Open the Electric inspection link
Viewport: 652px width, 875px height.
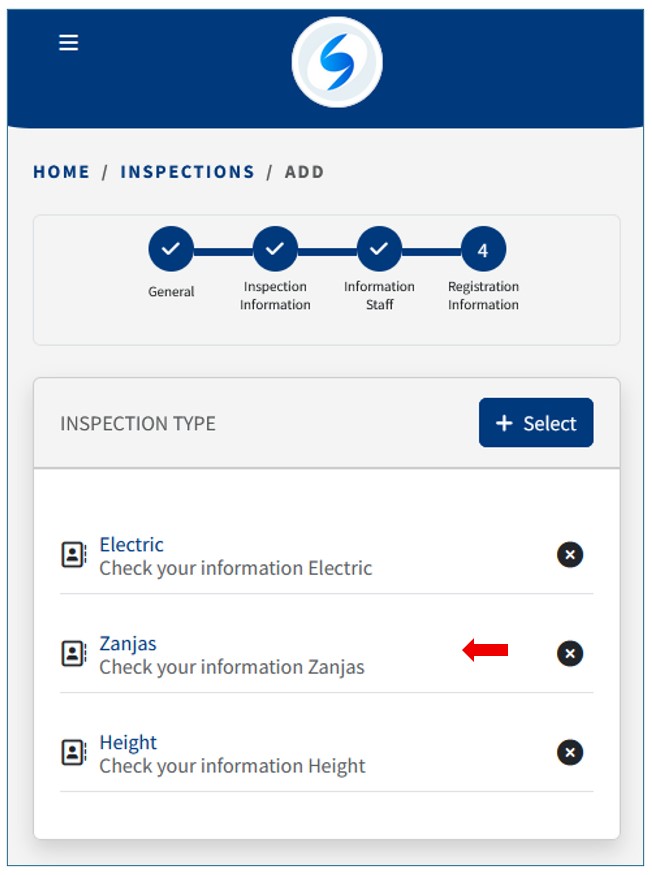pos(131,545)
